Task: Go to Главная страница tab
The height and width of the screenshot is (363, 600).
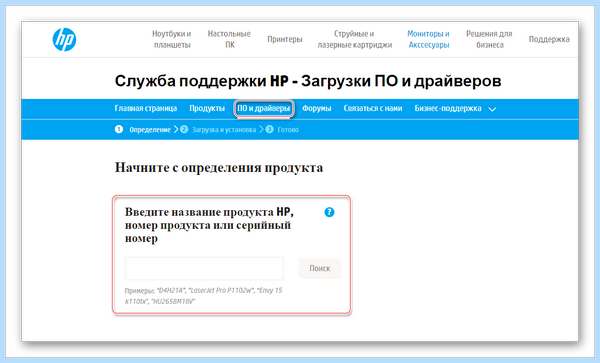Action: pyautogui.click(x=146, y=108)
